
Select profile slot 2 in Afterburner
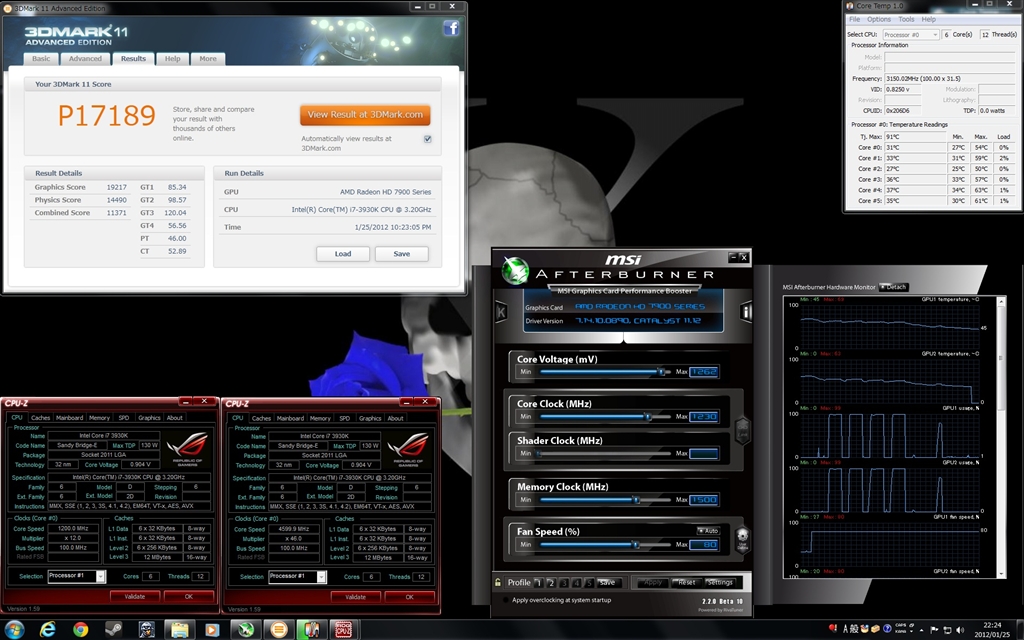(551, 583)
